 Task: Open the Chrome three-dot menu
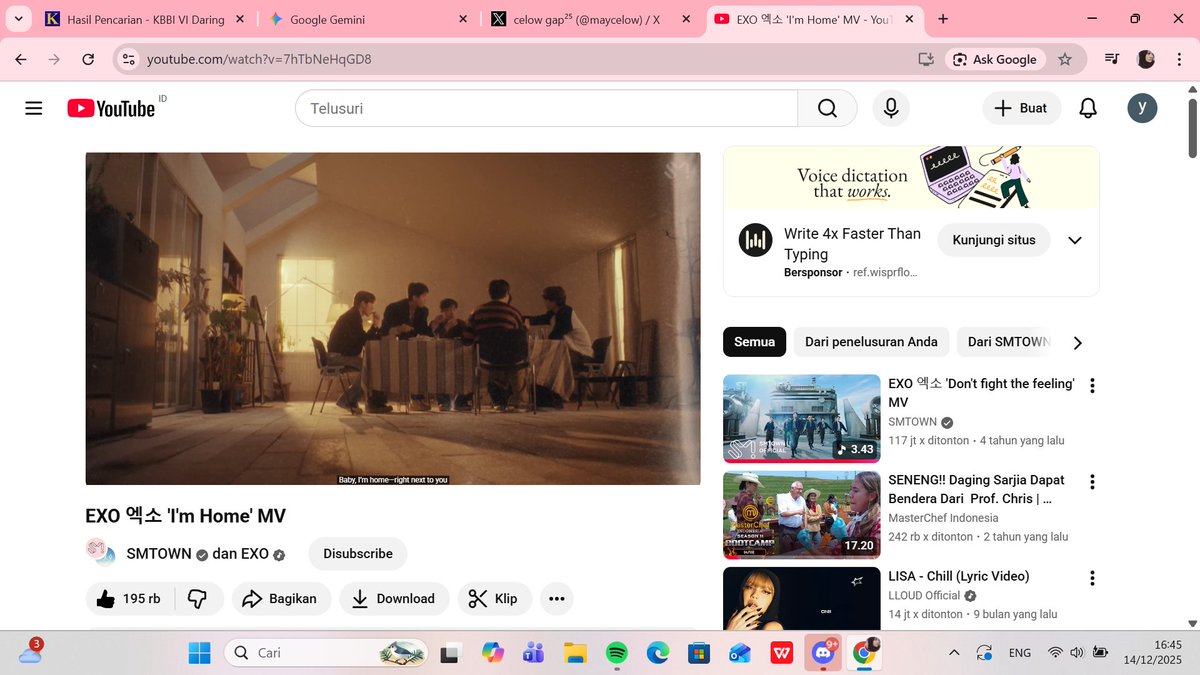[1180, 59]
